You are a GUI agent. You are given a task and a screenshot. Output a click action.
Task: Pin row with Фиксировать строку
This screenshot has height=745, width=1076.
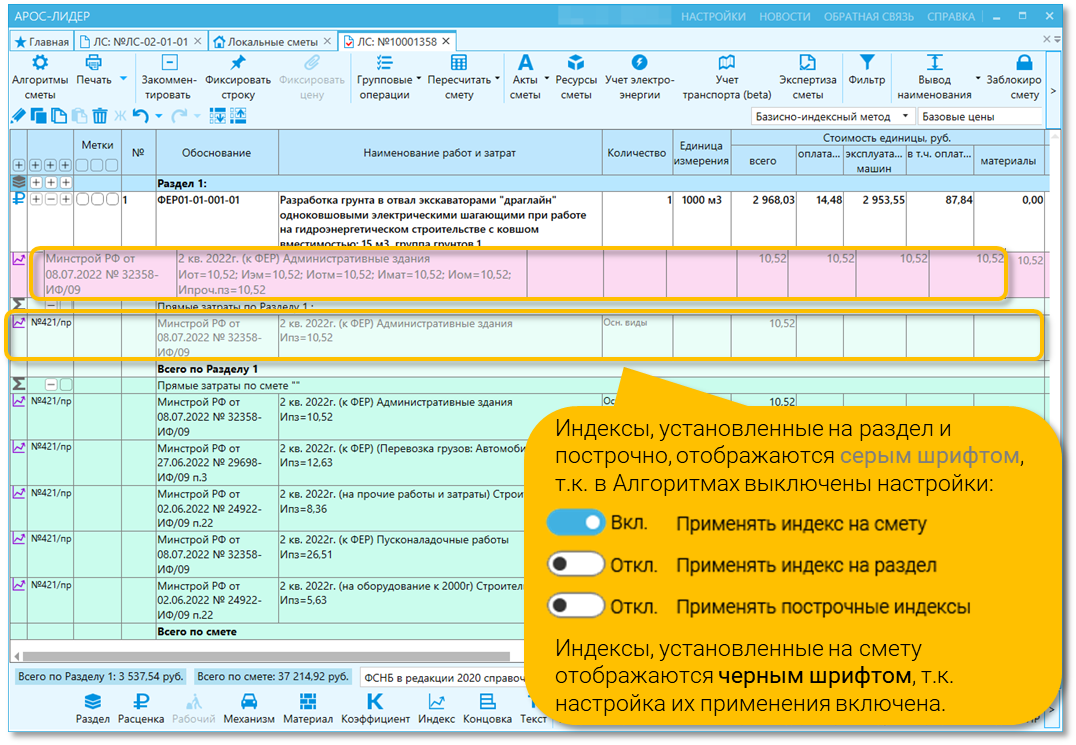[x=237, y=63]
